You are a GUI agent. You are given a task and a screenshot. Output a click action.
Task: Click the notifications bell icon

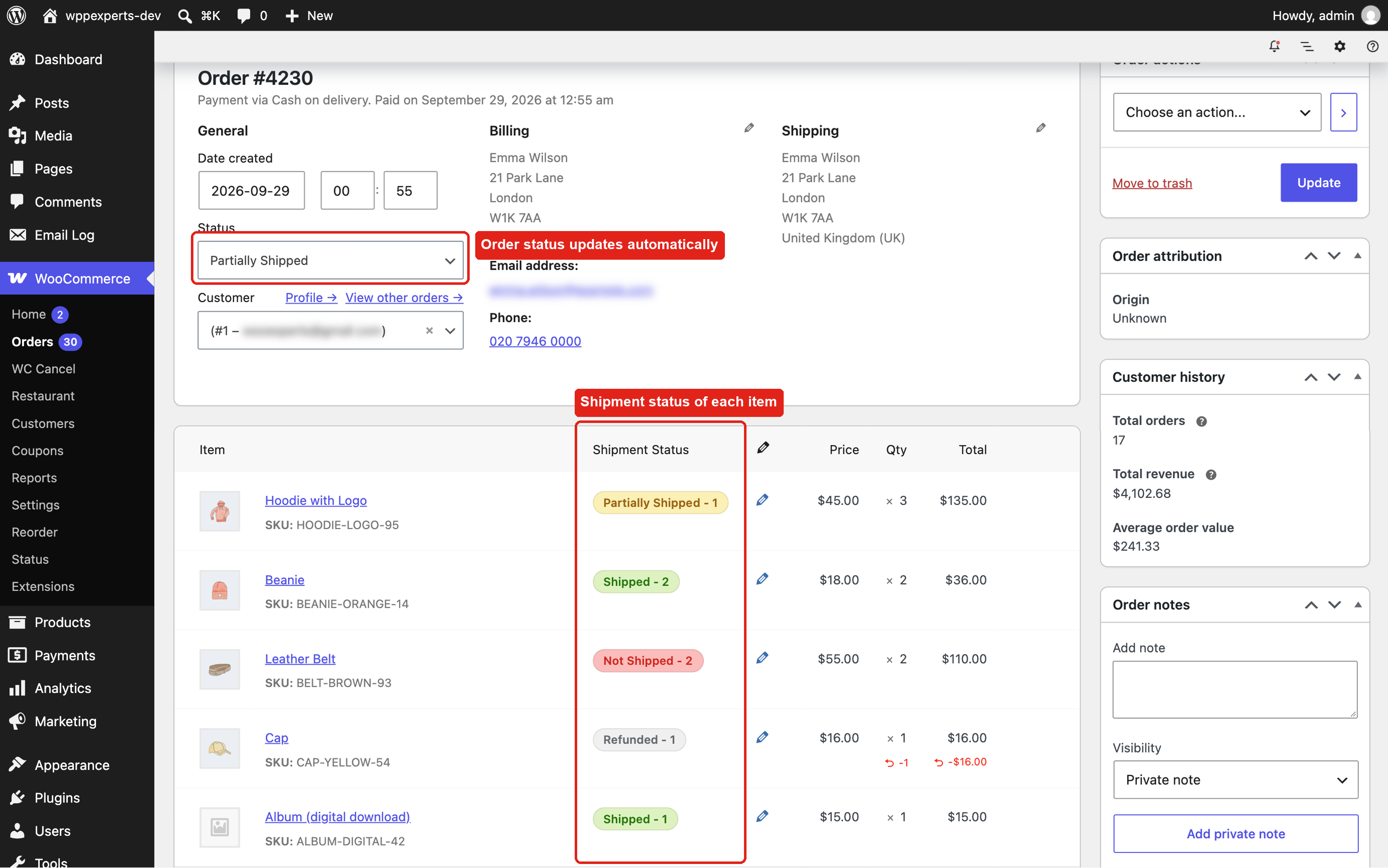(x=1274, y=47)
